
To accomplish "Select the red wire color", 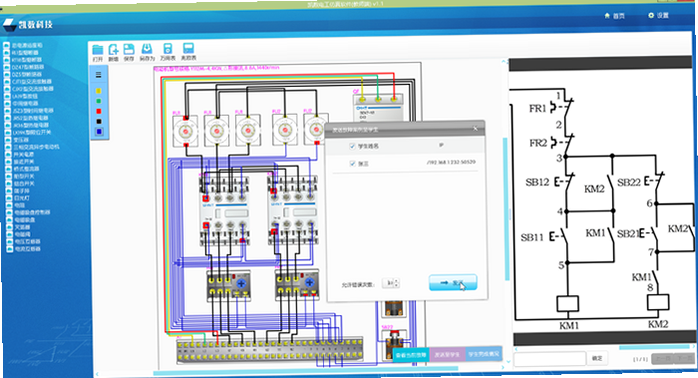I will (x=98, y=111).
